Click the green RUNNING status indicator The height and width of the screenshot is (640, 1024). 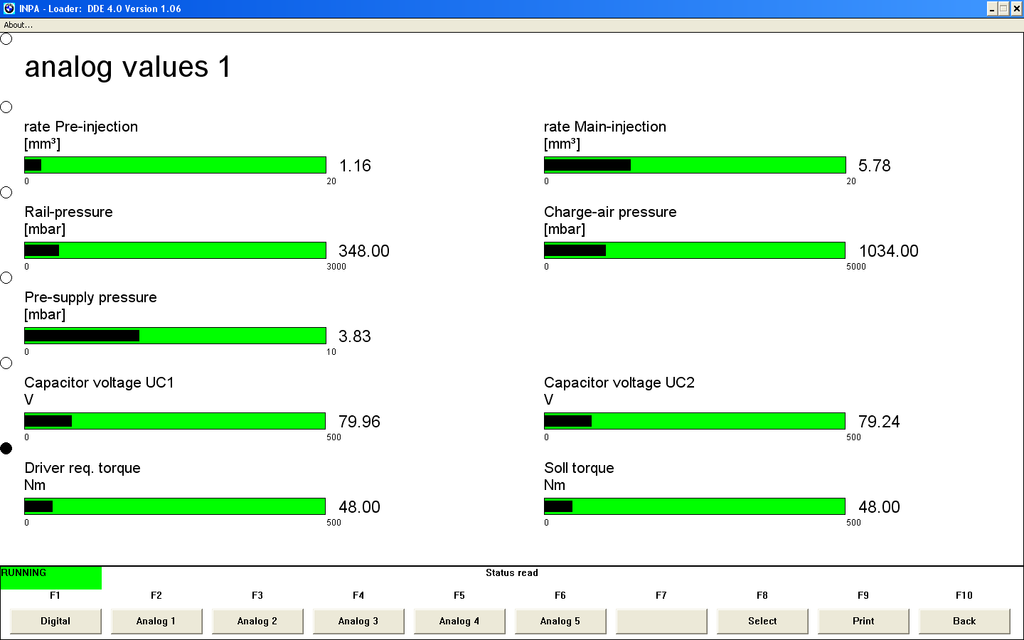tap(50, 577)
